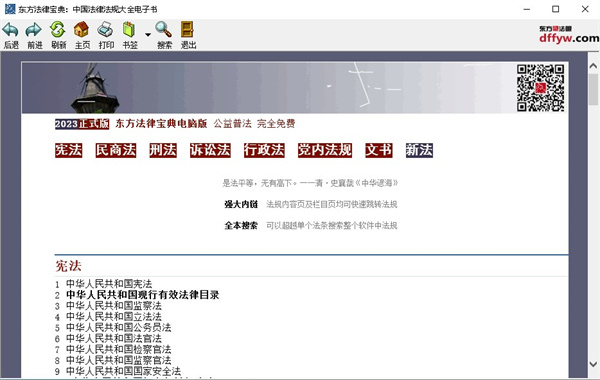Select the 刑法 category button
The width and height of the screenshot is (600, 380).
tap(163, 150)
